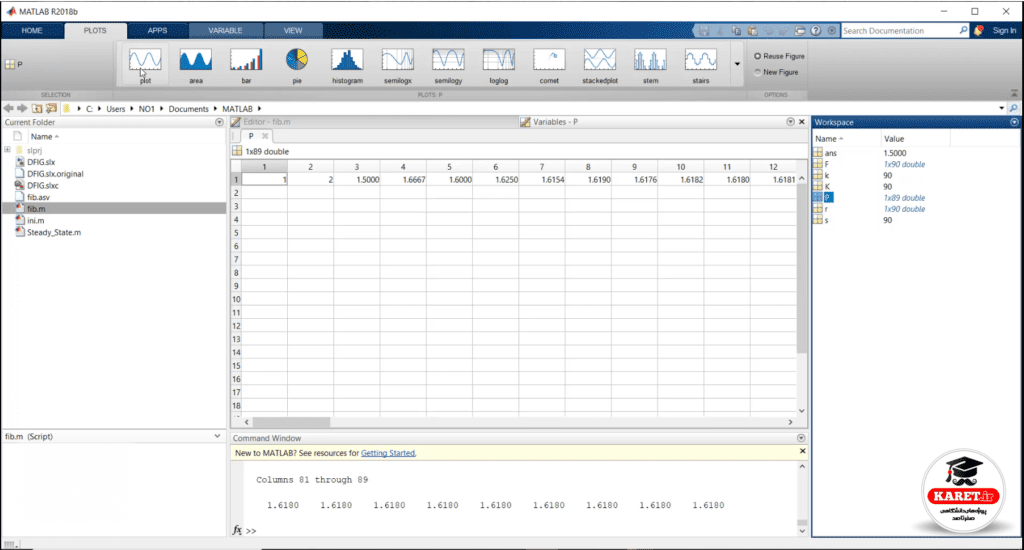Viewport: 1024px width, 550px height.
Task: Switch to the VIEW tab
Action: coord(293,31)
